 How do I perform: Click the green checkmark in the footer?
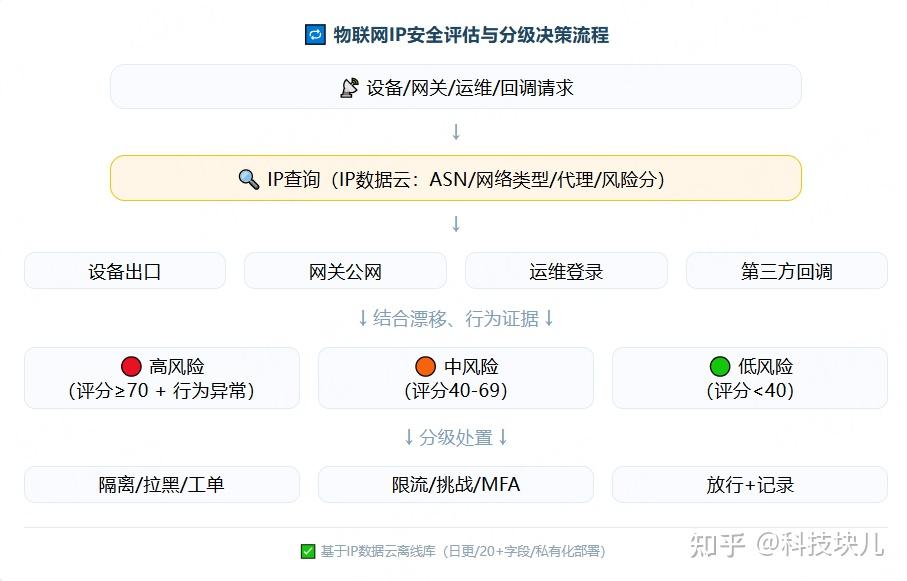(308, 551)
